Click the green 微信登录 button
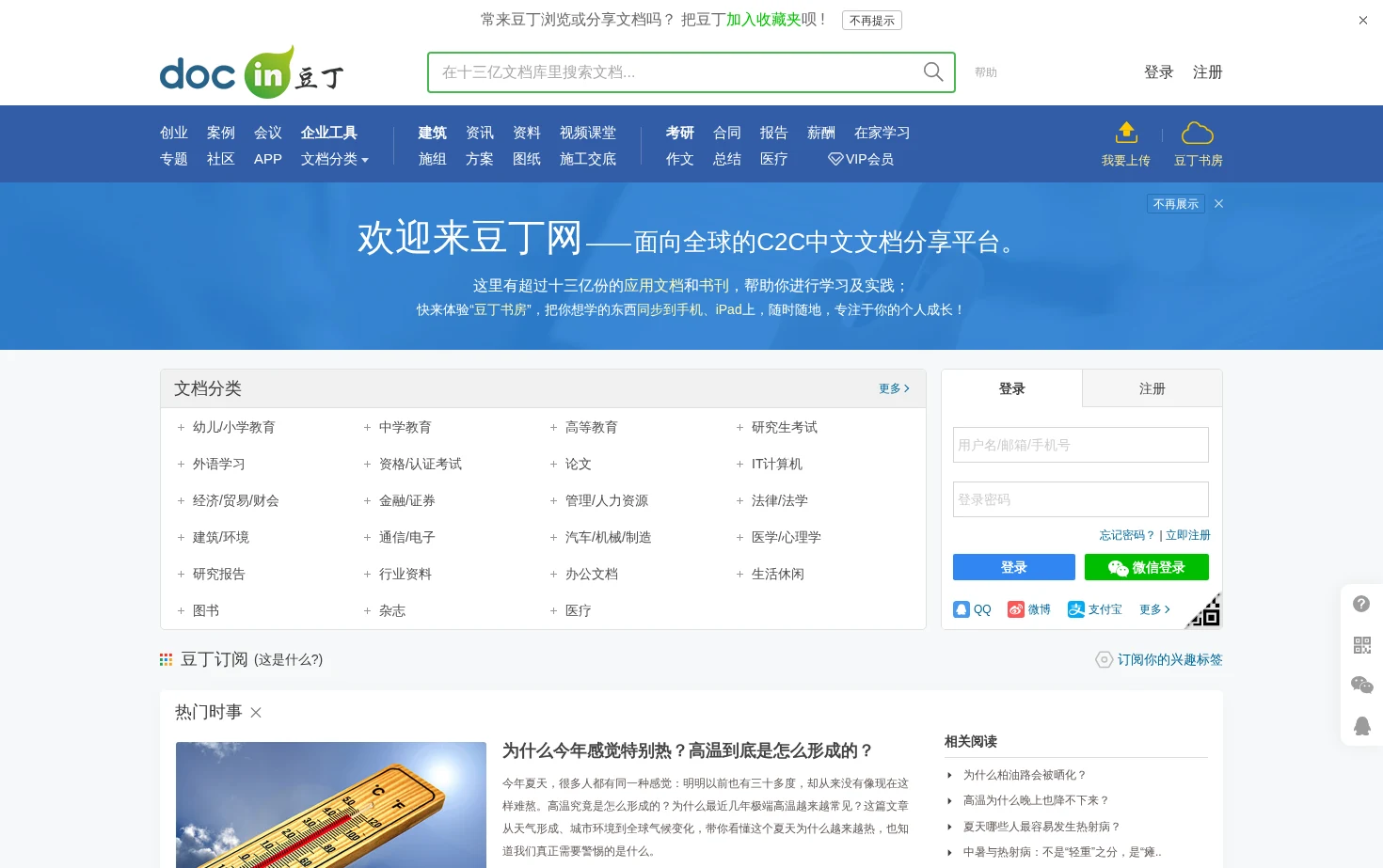Viewport: 1383px width, 868px height. pyautogui.click(x=1147, y=567)
